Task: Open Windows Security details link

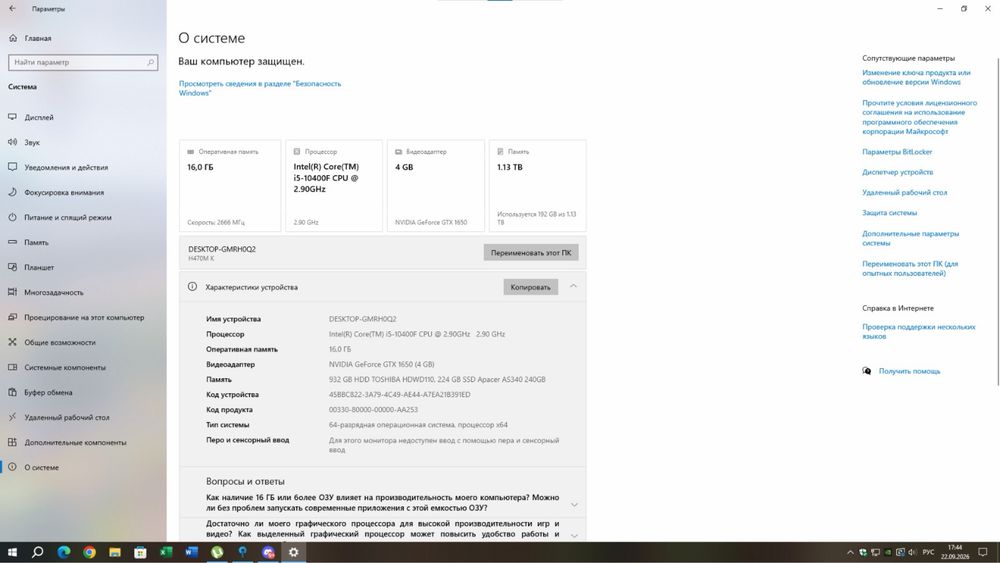Action: (x=260, y=88)
